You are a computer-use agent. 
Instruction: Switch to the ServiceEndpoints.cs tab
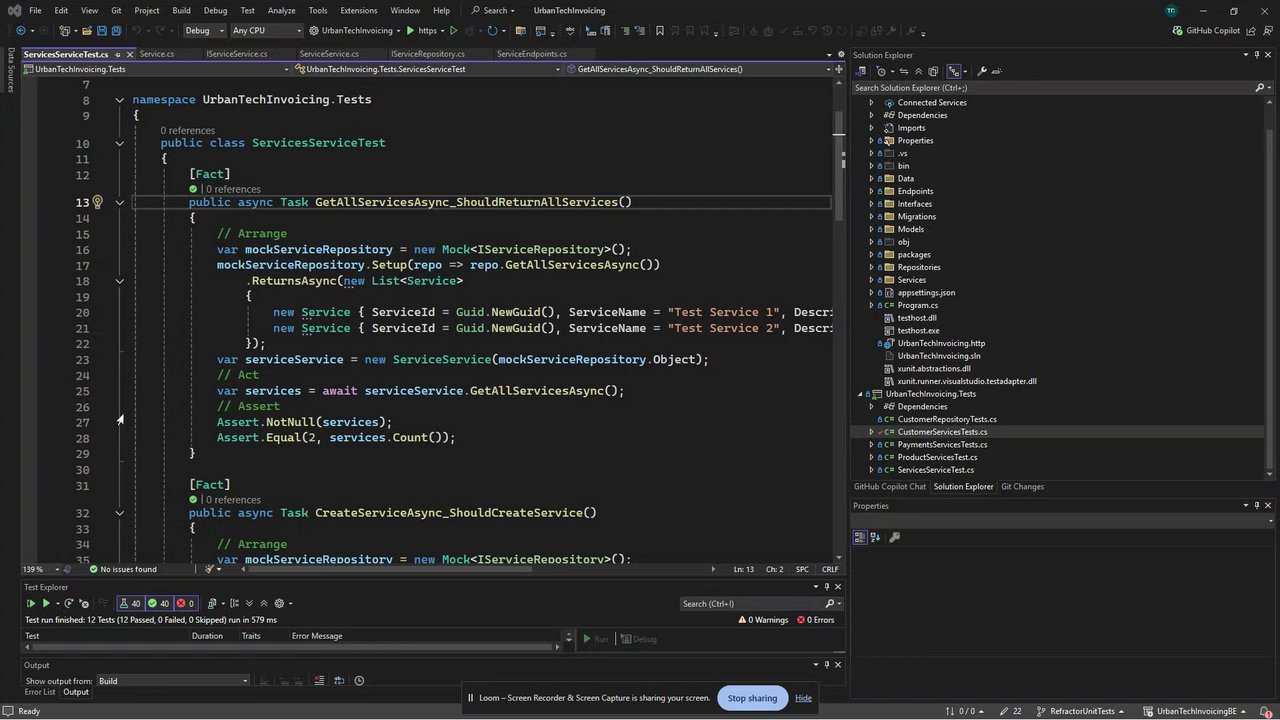point(531,54)
